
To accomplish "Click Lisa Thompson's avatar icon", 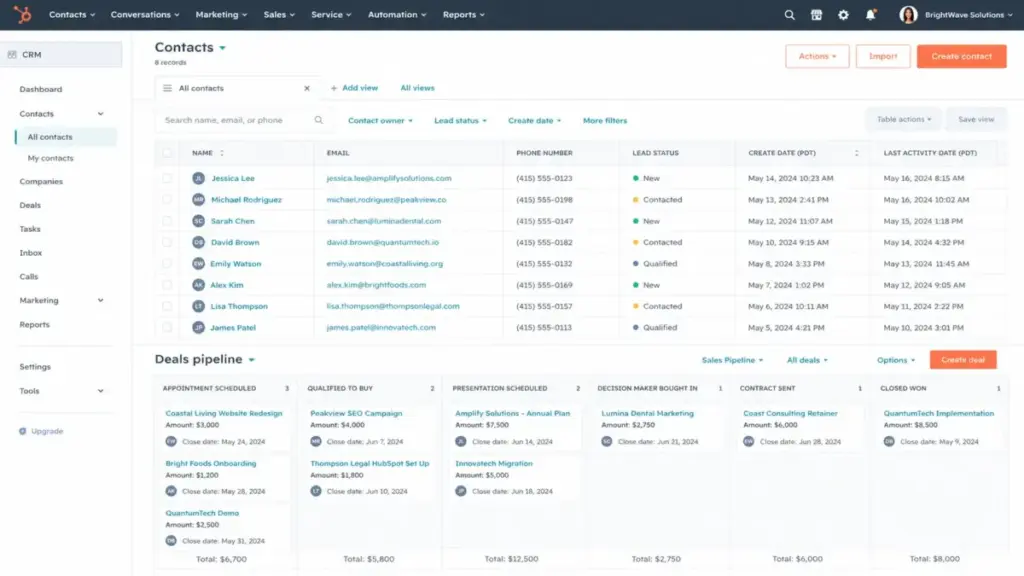I will [x=199, y=306].
